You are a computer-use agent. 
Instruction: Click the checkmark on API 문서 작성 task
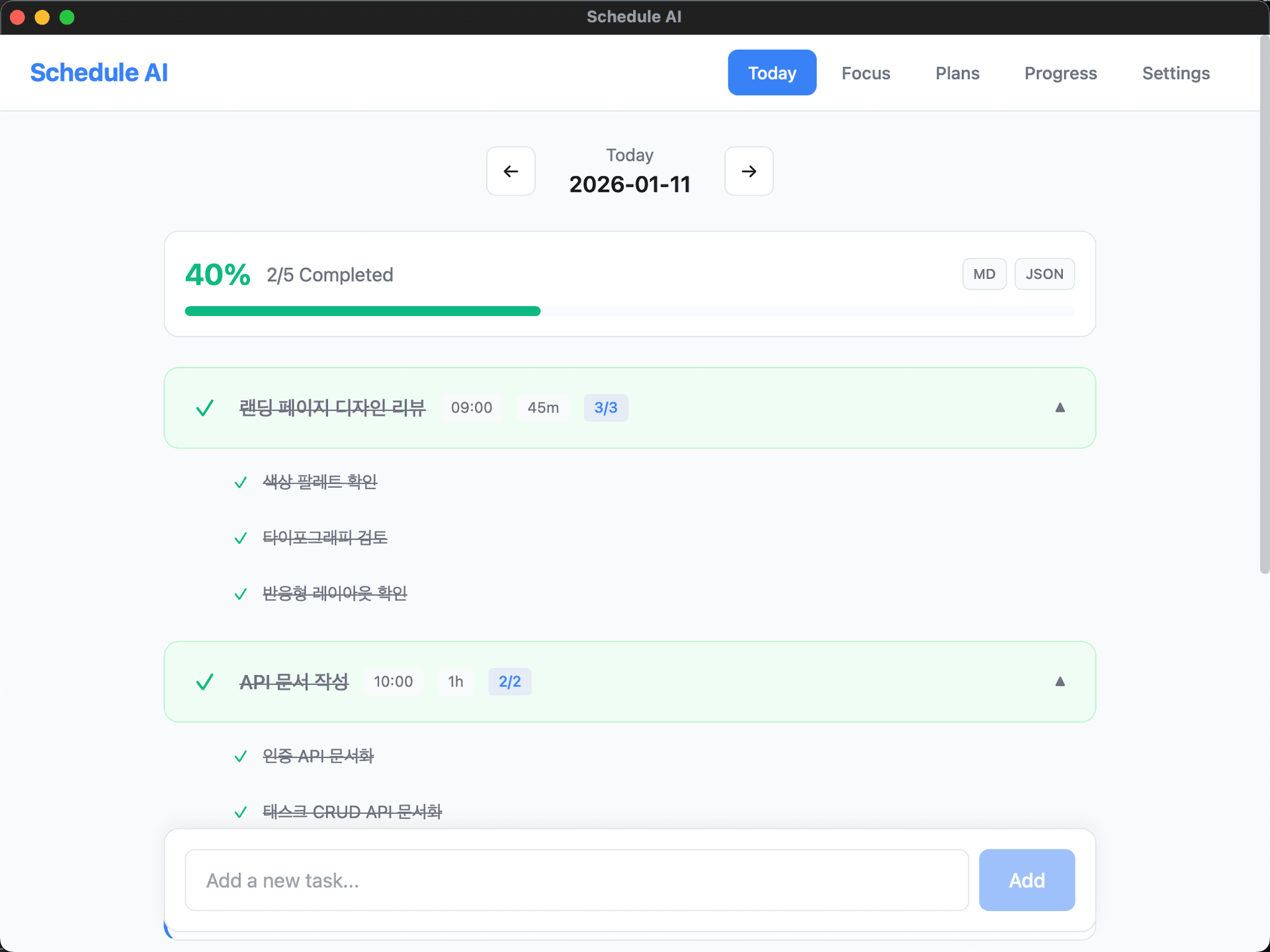[x=204, y=682]
